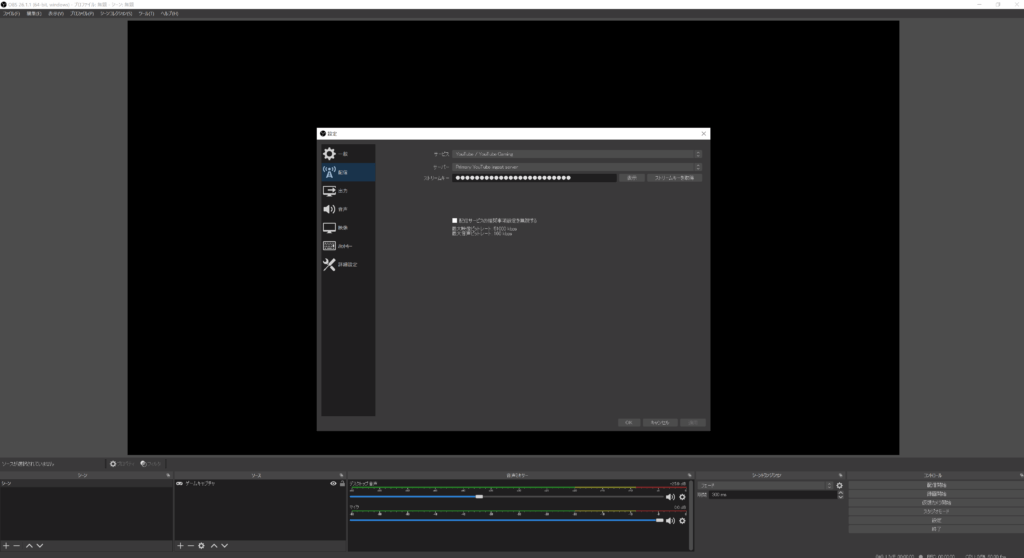Open the Fade transition type dropdown

pyautogui.click(x=765, y=485)
